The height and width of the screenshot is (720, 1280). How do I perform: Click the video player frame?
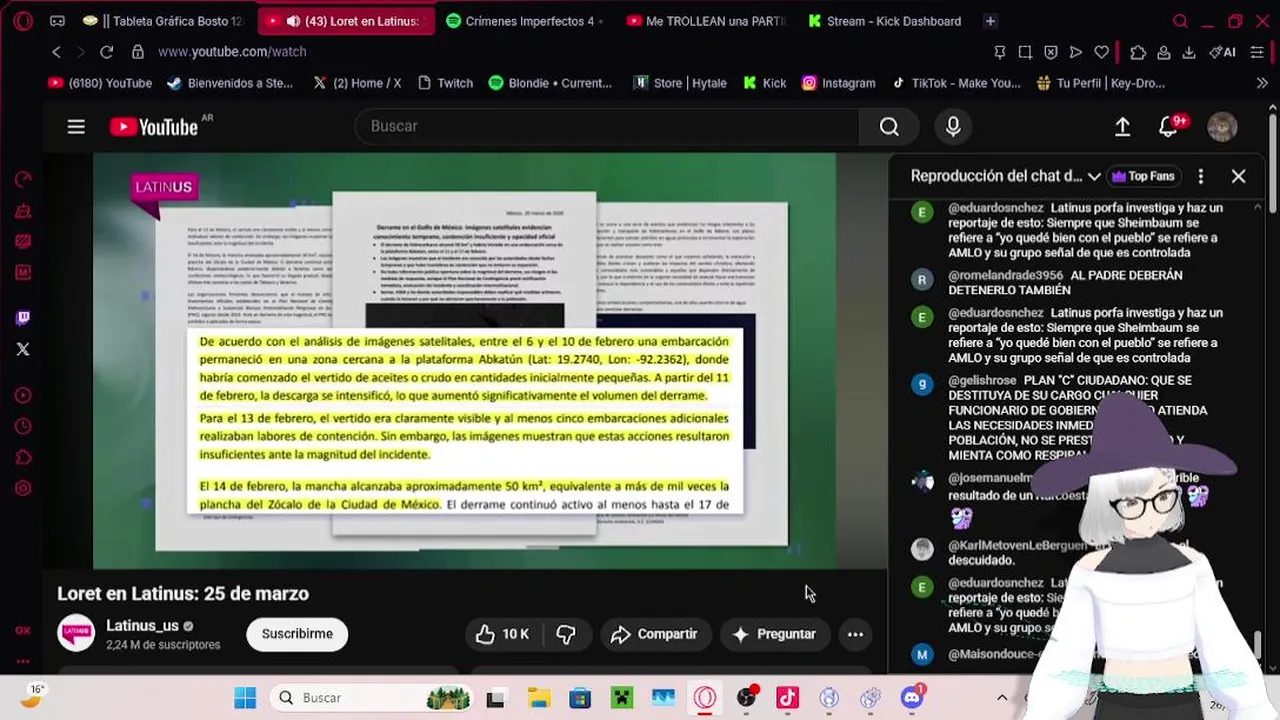[464, 360]
